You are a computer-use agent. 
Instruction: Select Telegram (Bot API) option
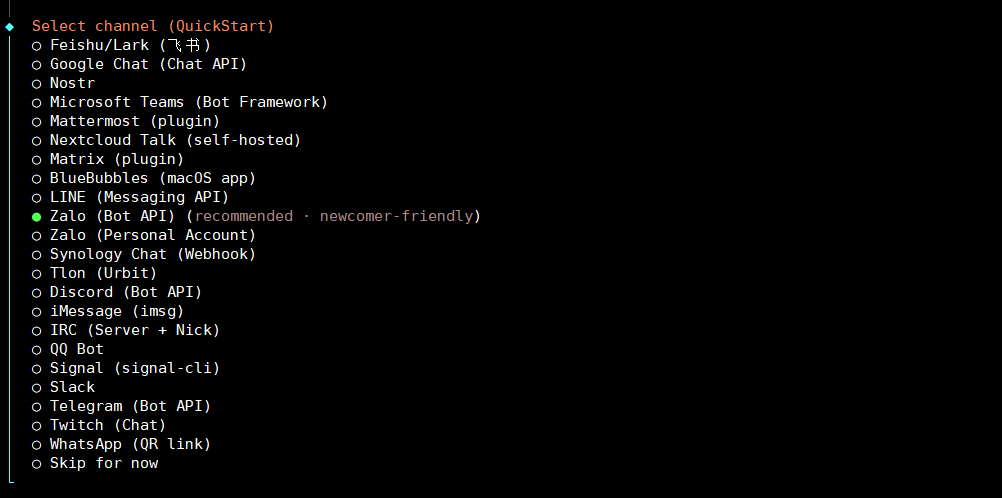(130, 406)
